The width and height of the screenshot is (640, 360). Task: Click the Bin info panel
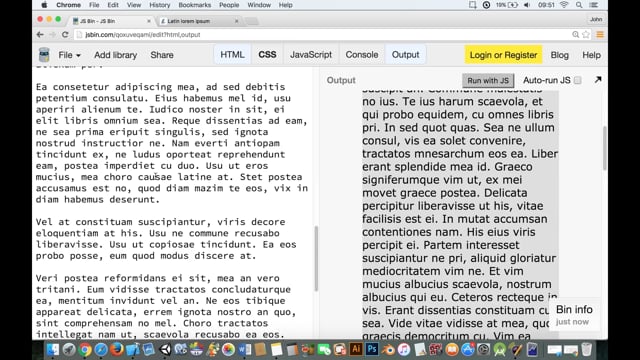pos(574,315)
